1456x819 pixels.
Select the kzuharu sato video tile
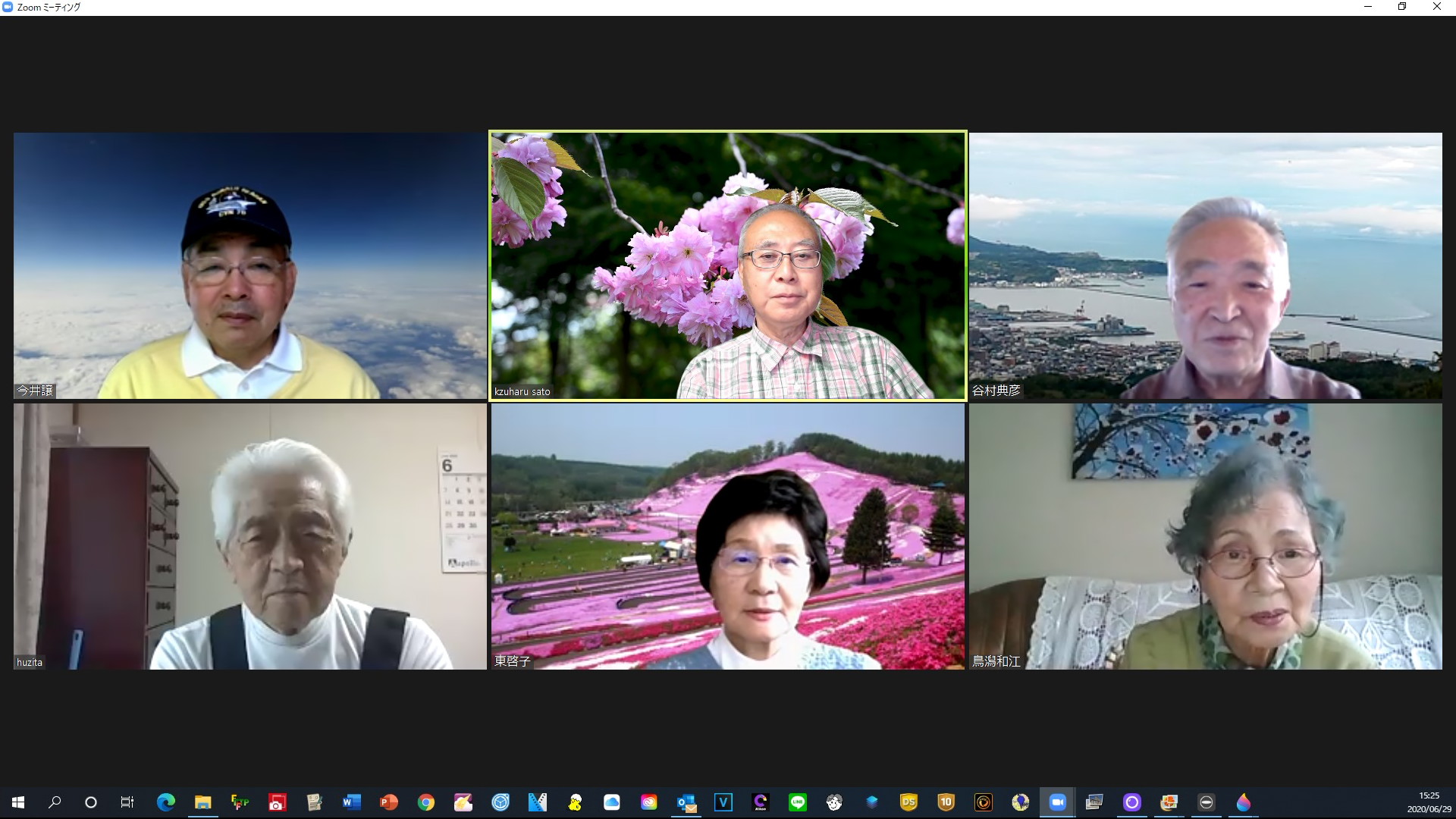[728, 265]
